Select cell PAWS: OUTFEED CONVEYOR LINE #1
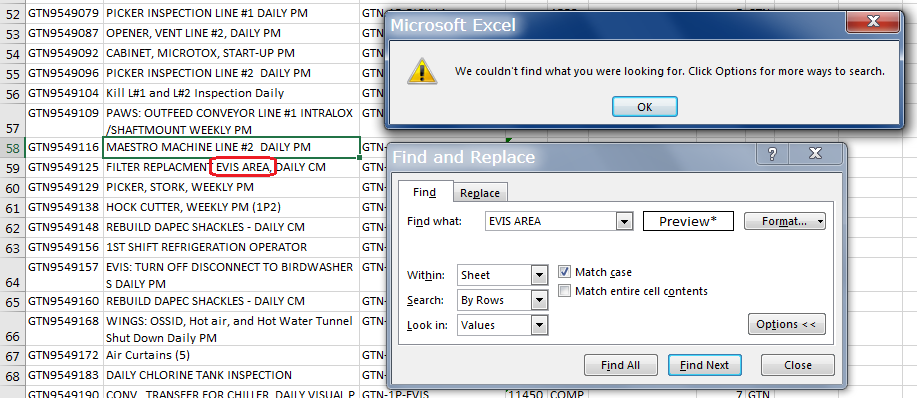This screenshot has height=398, width=917. tap(231, 120)
